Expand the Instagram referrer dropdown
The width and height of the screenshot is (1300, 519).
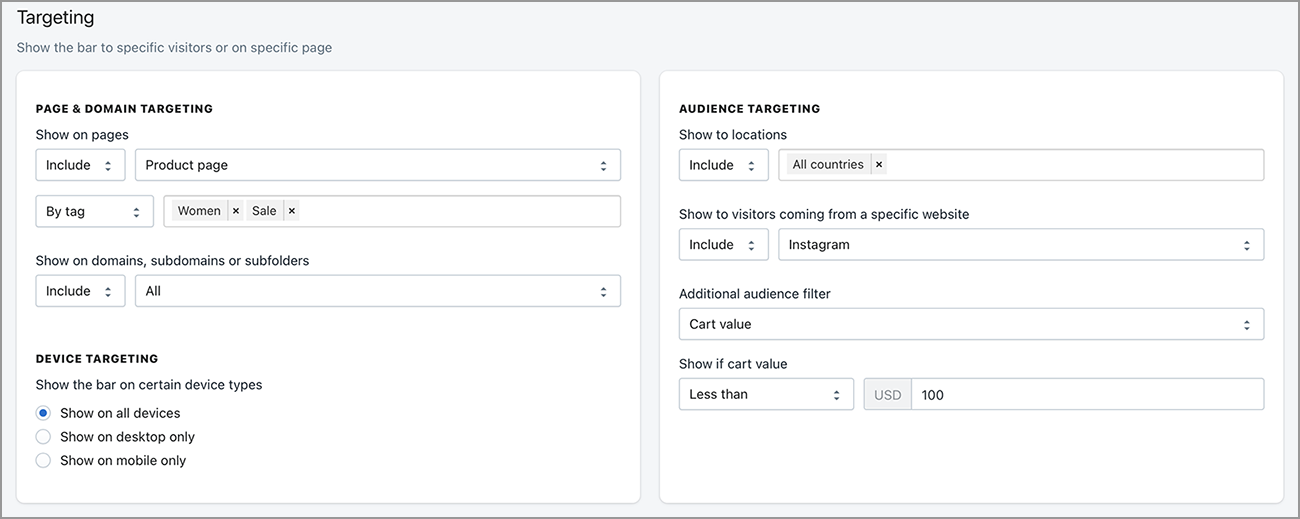[1020, 245]
